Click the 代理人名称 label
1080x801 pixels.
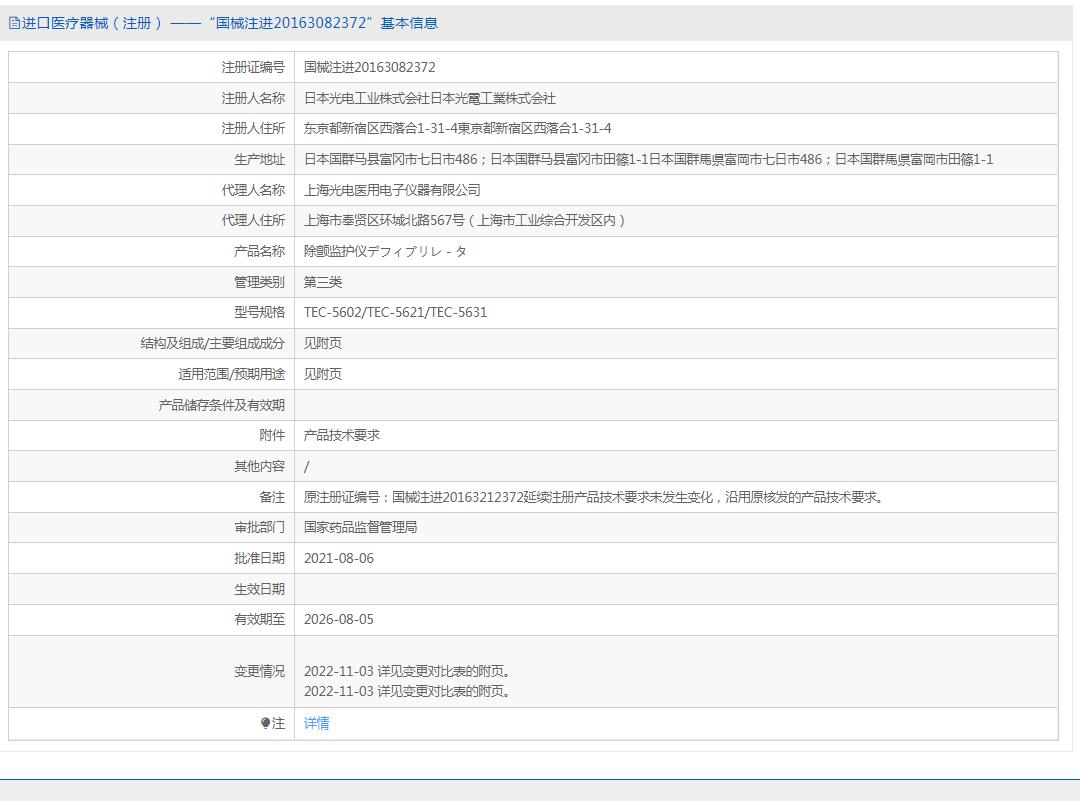click(x=253, y=190)
